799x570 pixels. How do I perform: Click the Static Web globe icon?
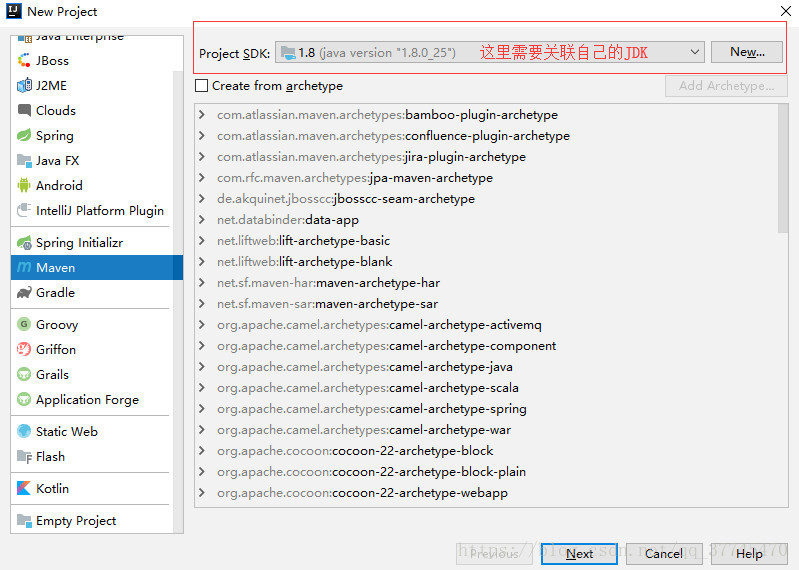(23, 431)
